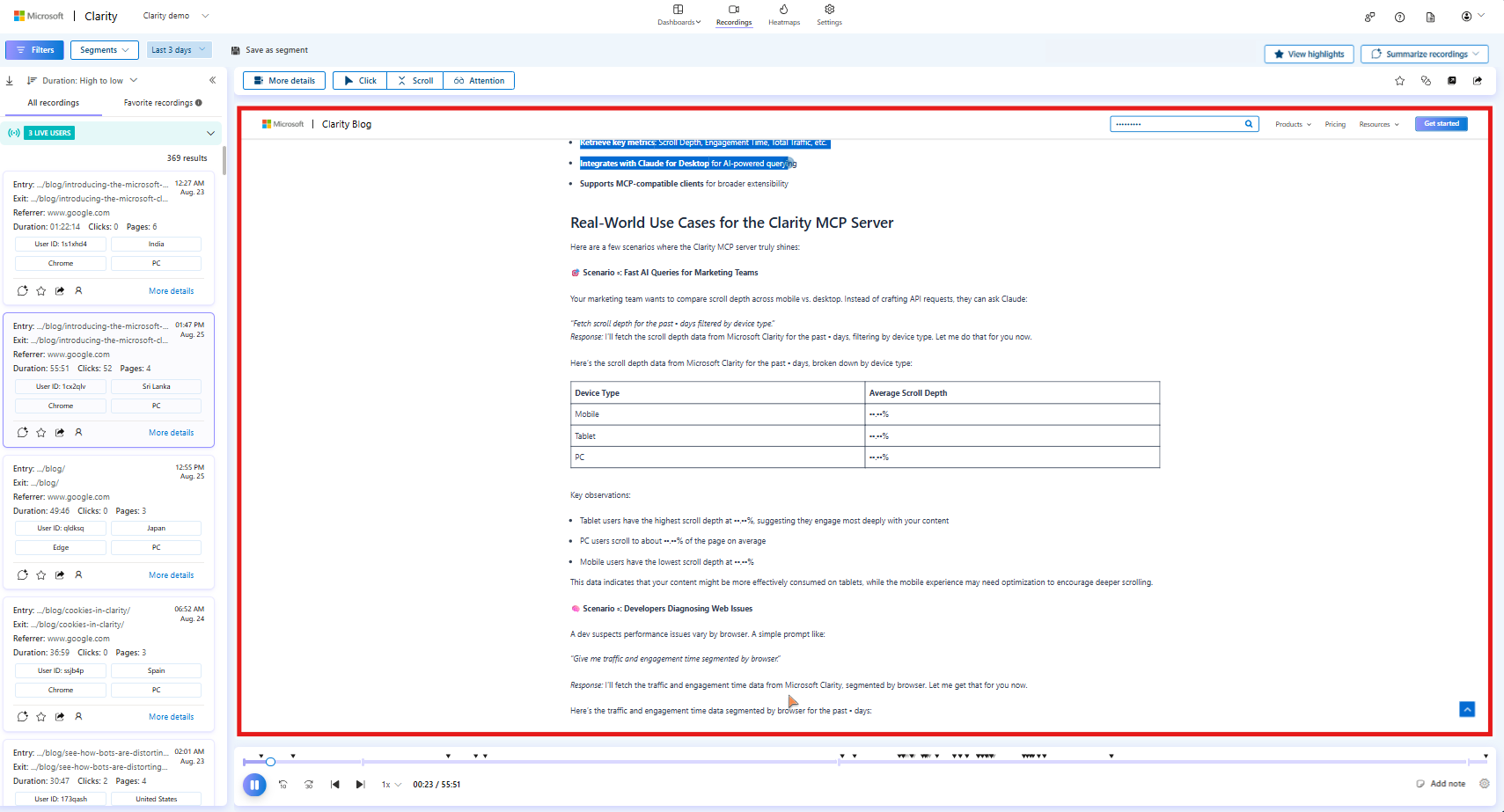The height and width of the screenshot is (812, 1504).
Task: View the user profile for the Sri Lanka recording
Action: (x=78, y=432)
